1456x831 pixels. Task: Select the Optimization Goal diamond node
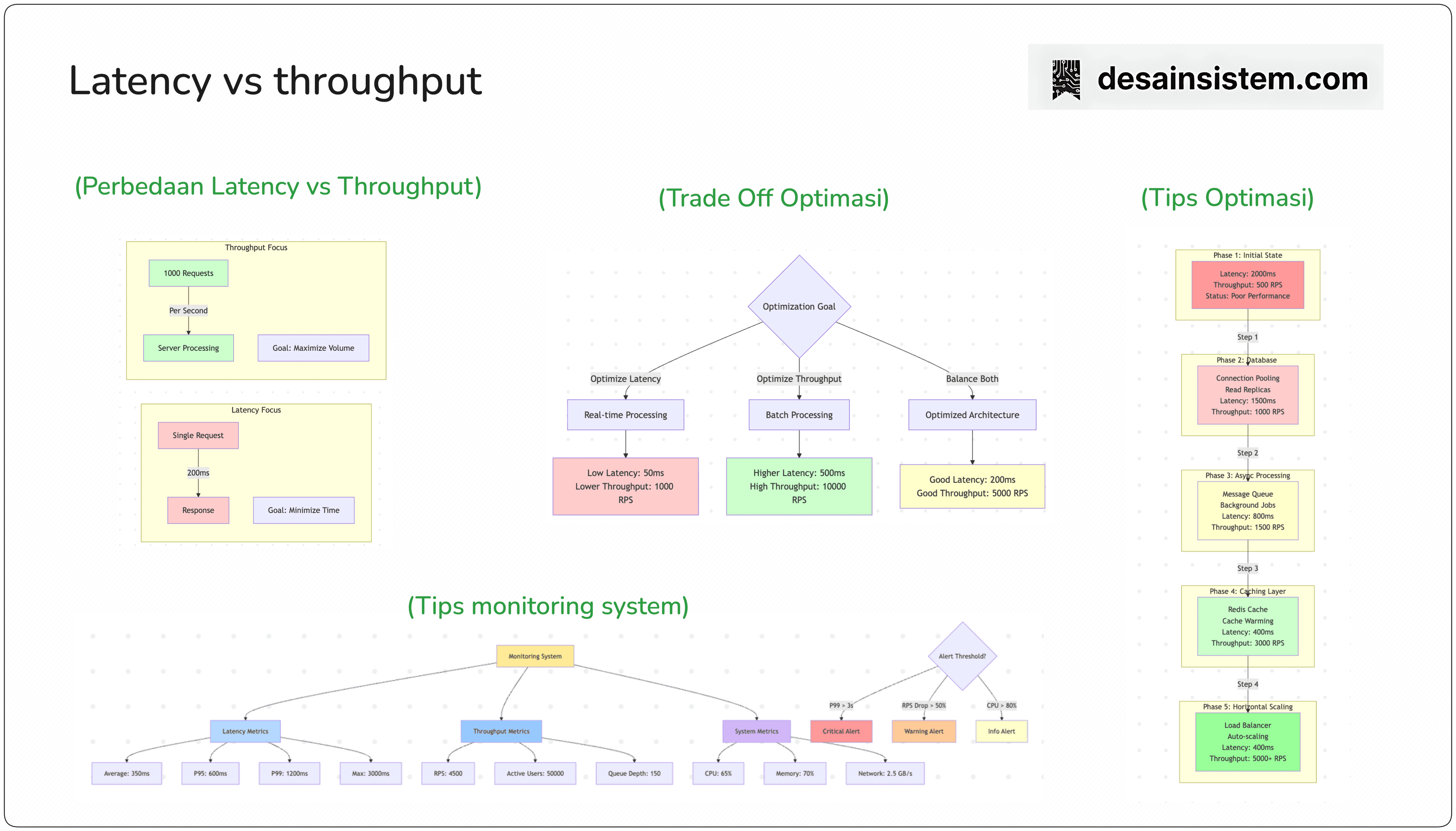[x=799, y=306]
